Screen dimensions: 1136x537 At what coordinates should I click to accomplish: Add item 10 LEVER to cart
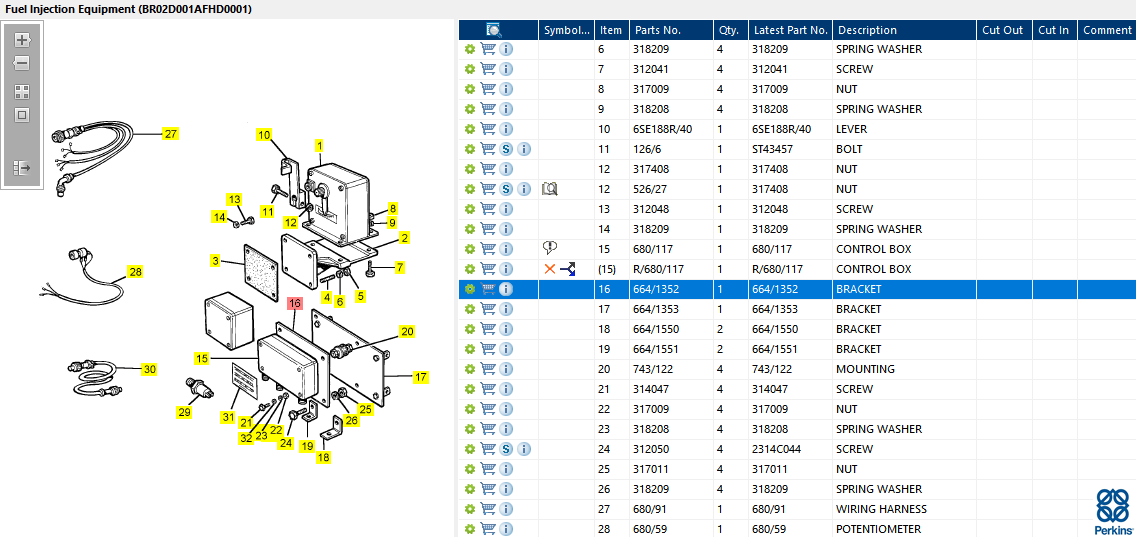coord(488,129)
